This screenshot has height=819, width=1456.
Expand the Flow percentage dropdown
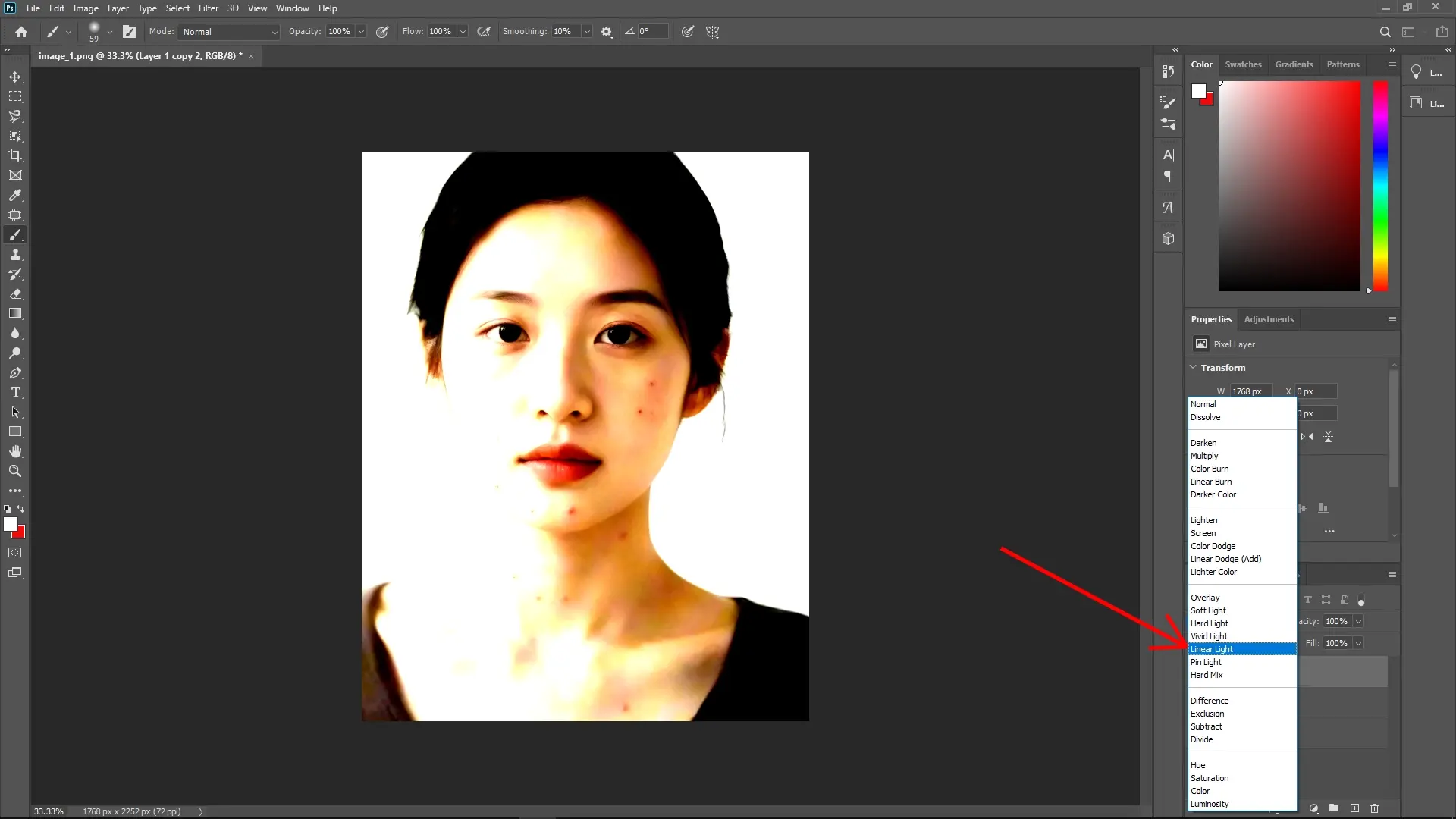tap(463, 32)
